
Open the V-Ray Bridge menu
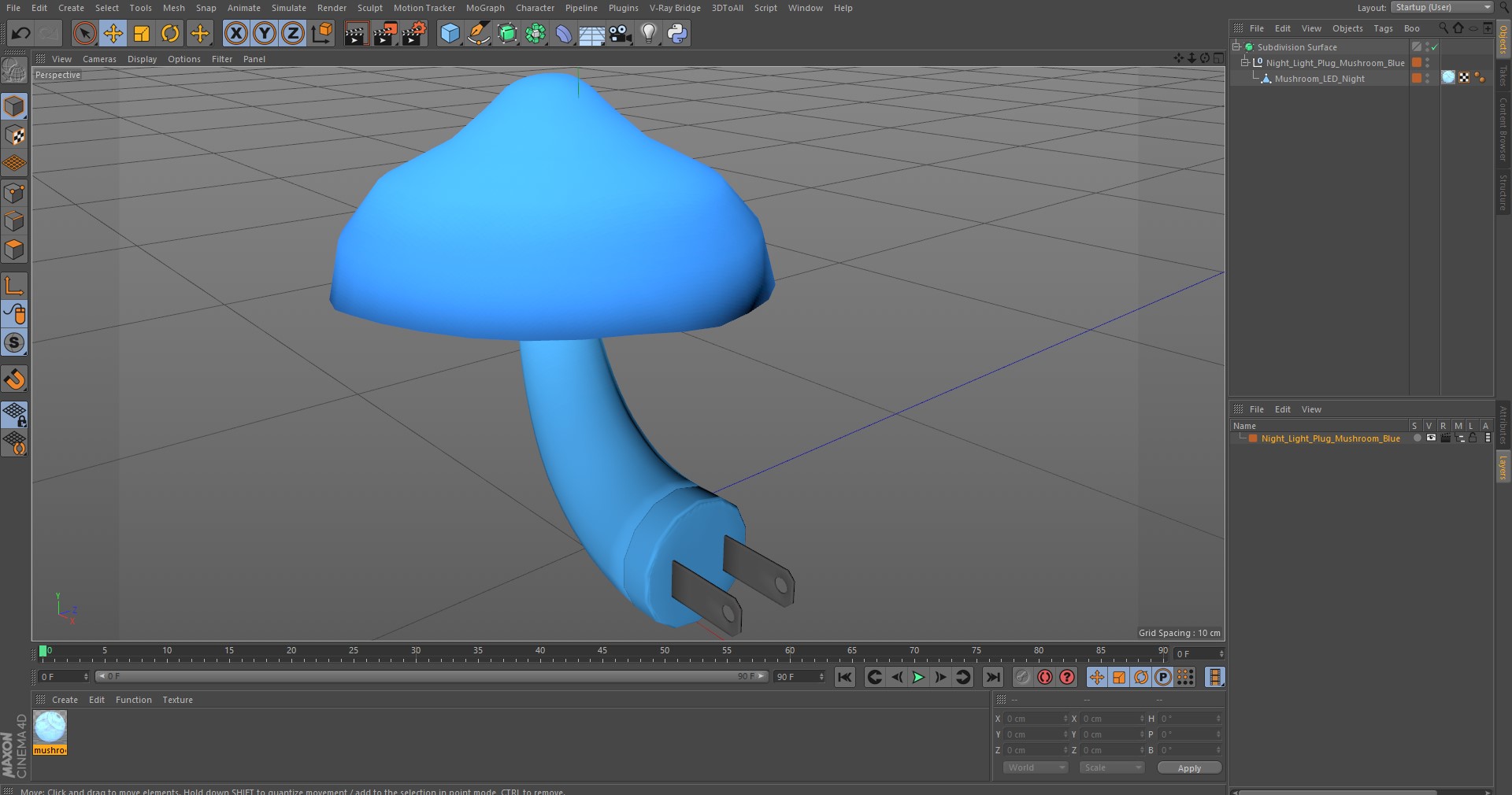point(675,8)
